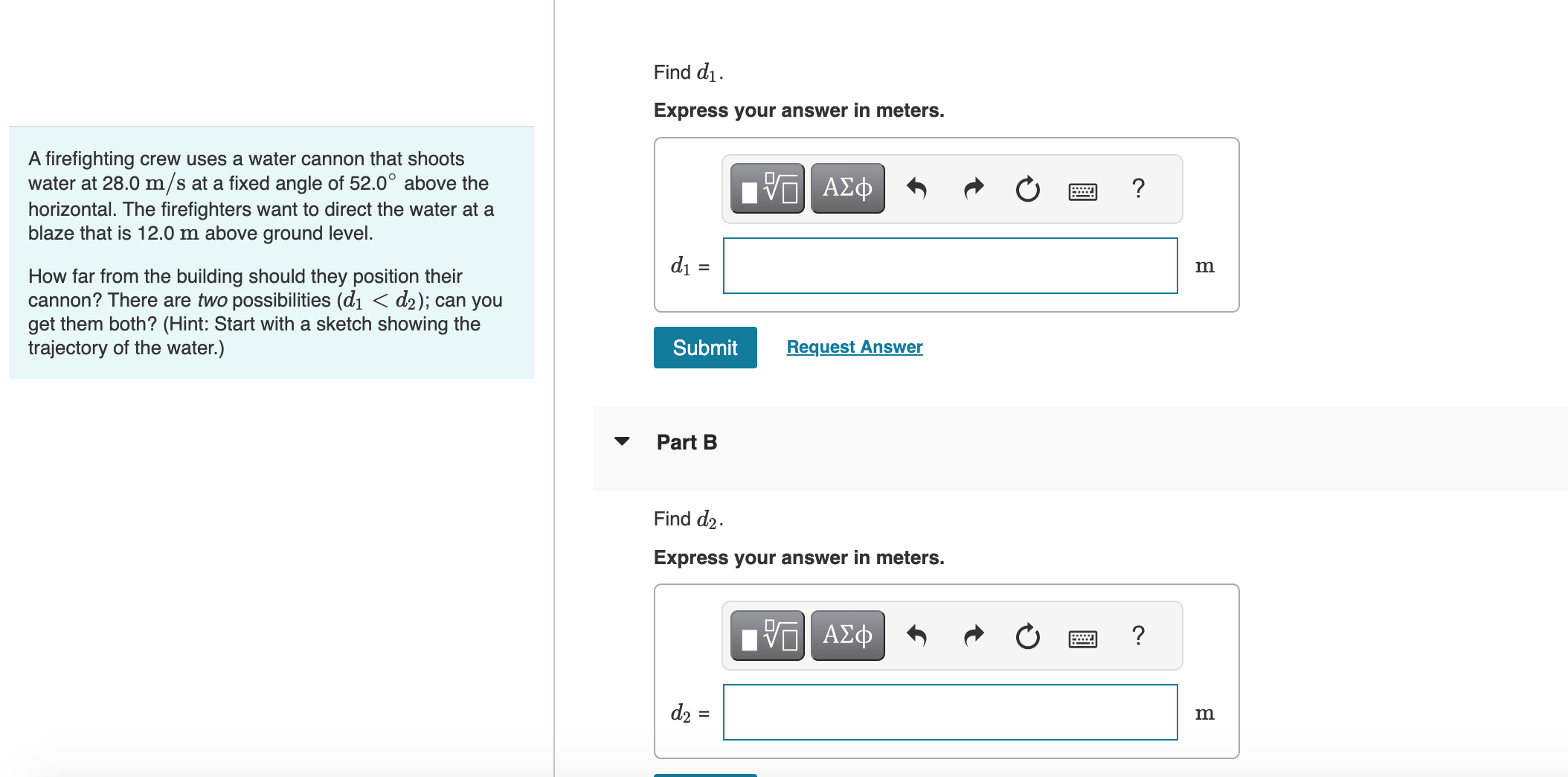The width and height of the screenshot is (1568, 777).
Task: Click the hint paragraph about two possibilities
Action: [266, 312]
